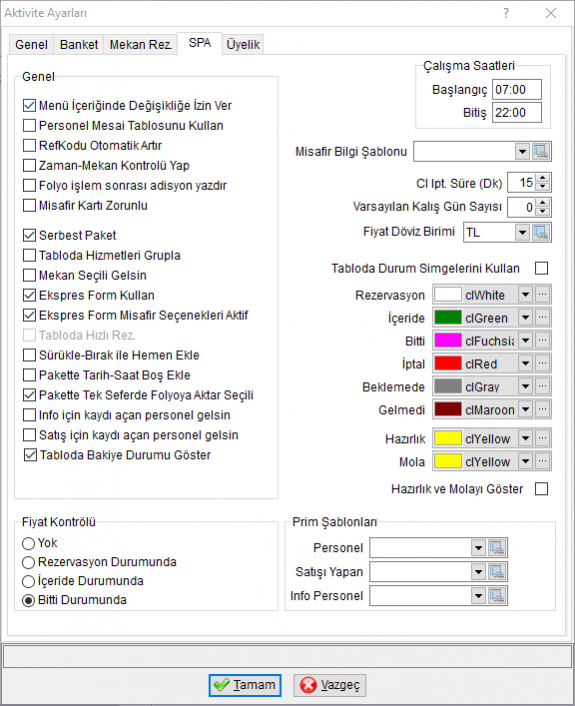Open custom color dialog for Rezervasyon

[x=543, y=295]
